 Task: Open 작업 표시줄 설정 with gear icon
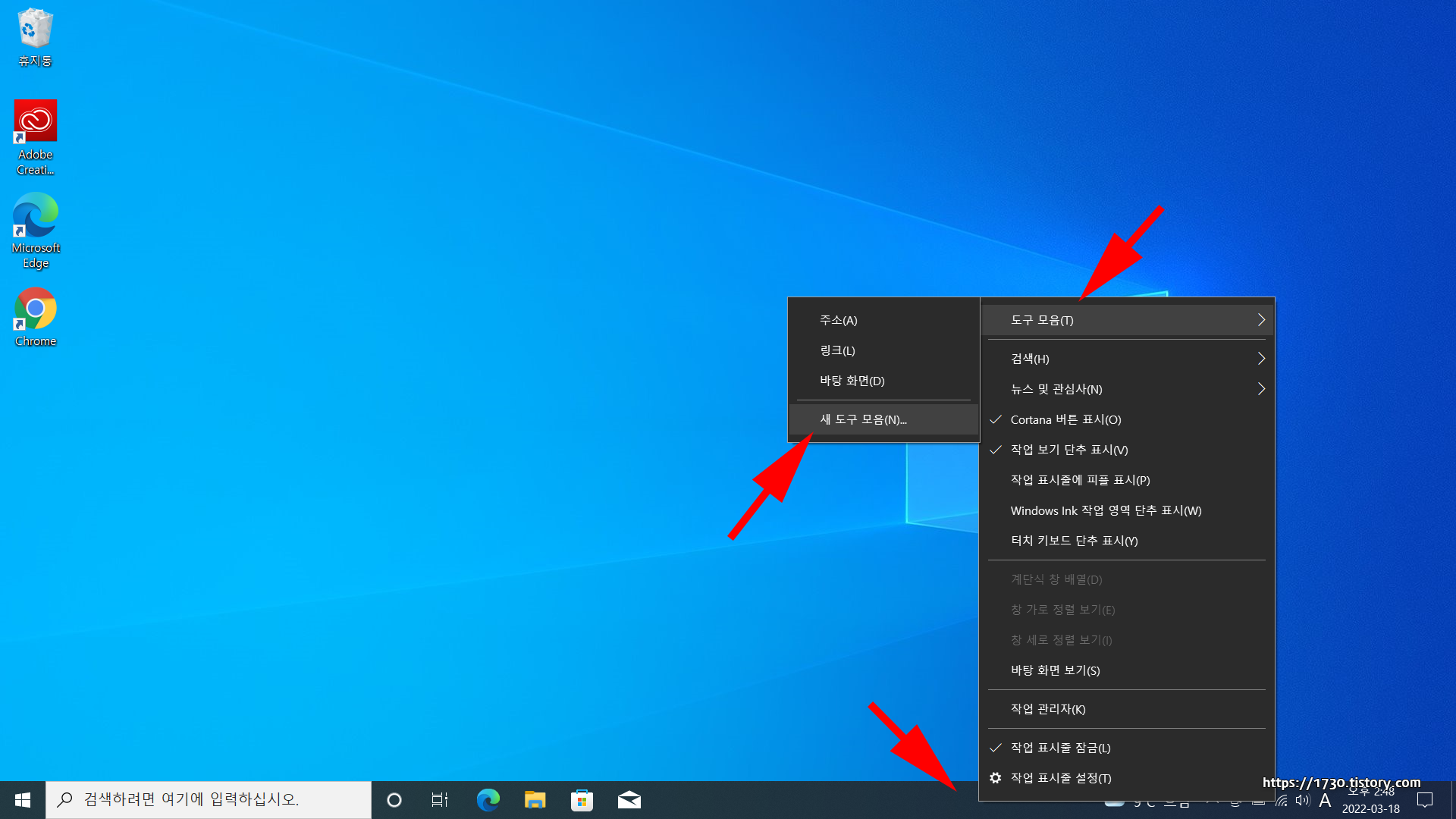click(1060, 778)
